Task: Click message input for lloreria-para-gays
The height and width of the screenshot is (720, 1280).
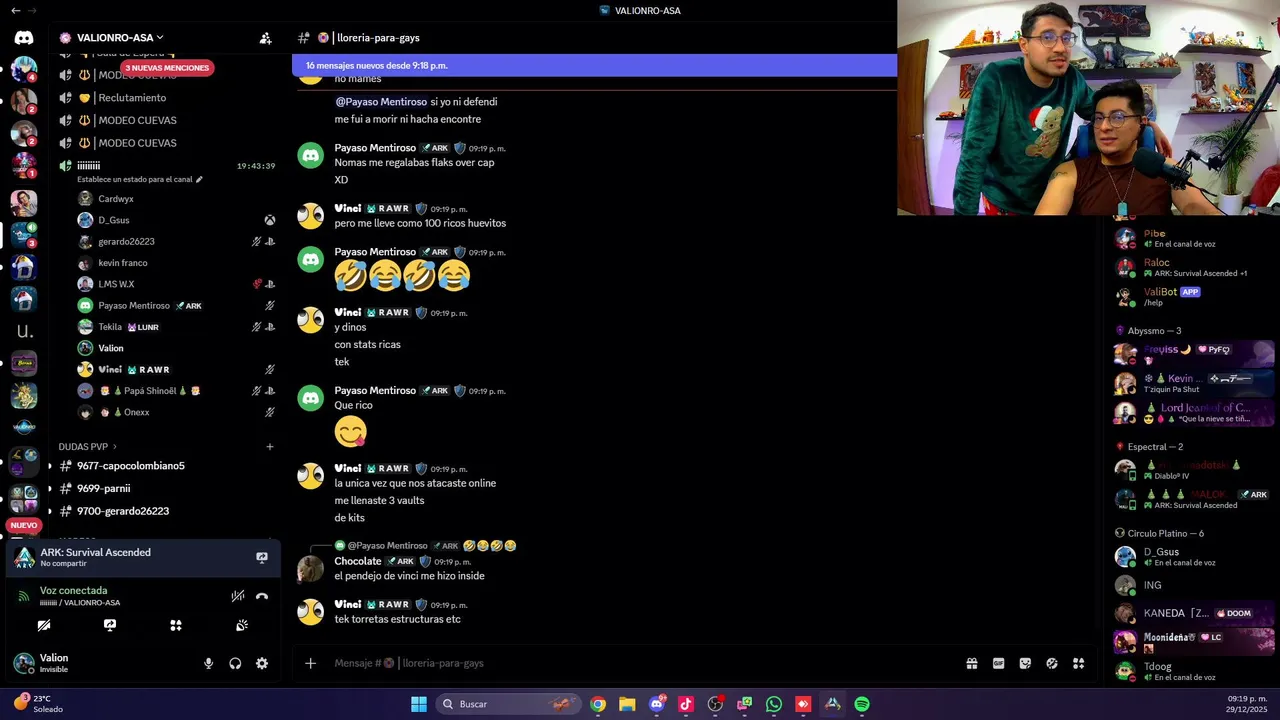Action: click(640, 663)
